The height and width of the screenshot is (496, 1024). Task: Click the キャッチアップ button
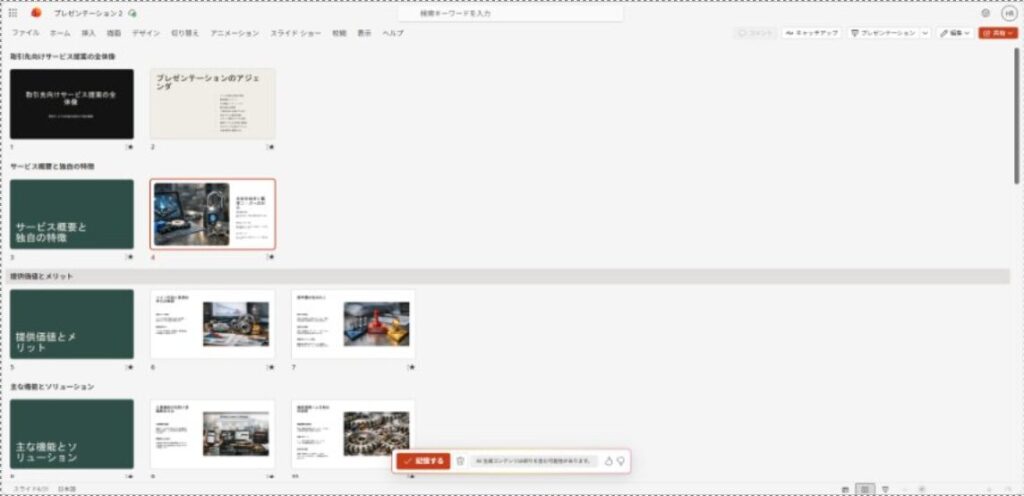(x=812, y=33)
